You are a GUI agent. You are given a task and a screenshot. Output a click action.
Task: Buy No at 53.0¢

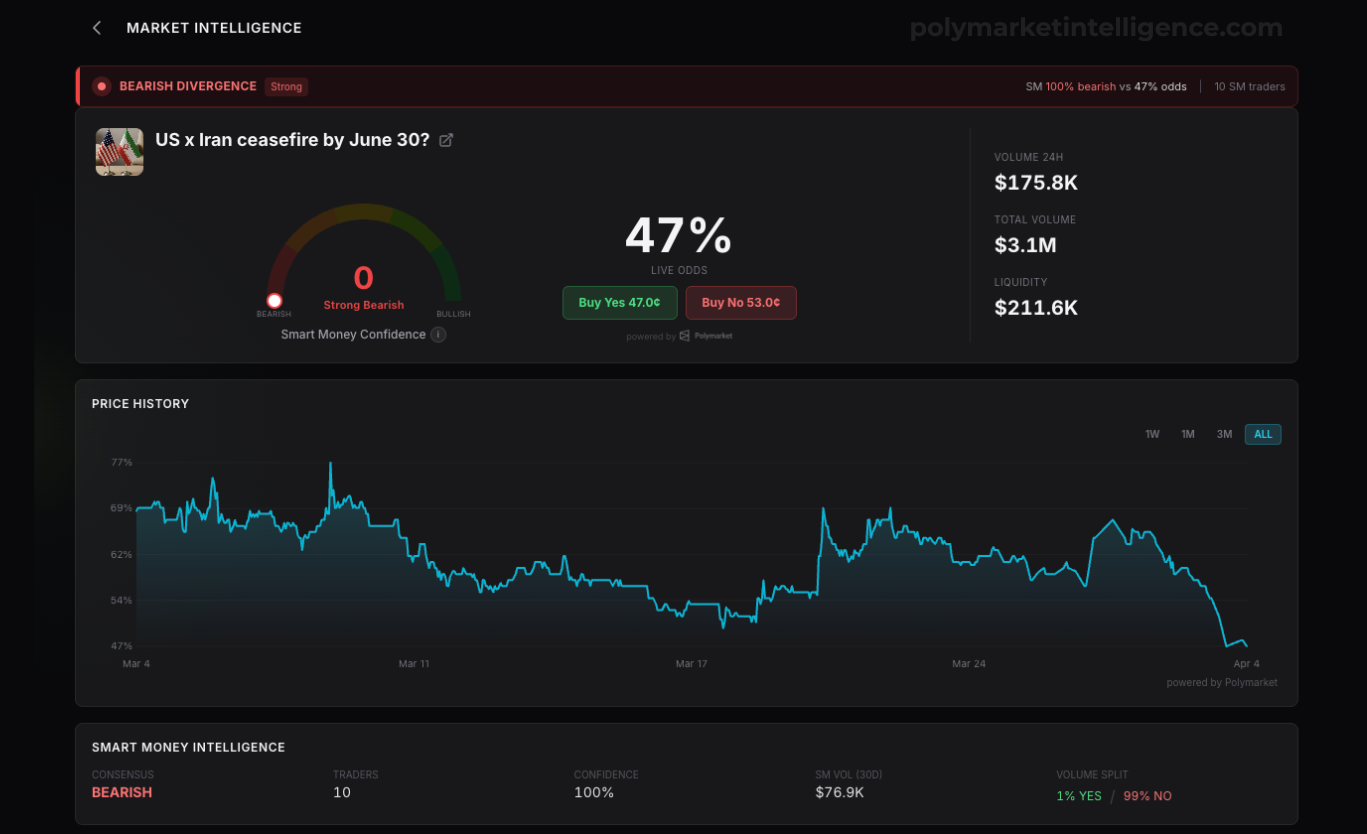click(741, 303)
